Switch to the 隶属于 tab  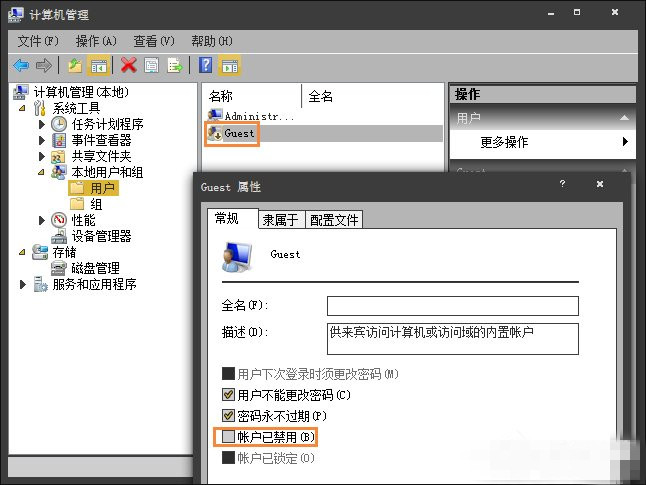coord(281,219)
